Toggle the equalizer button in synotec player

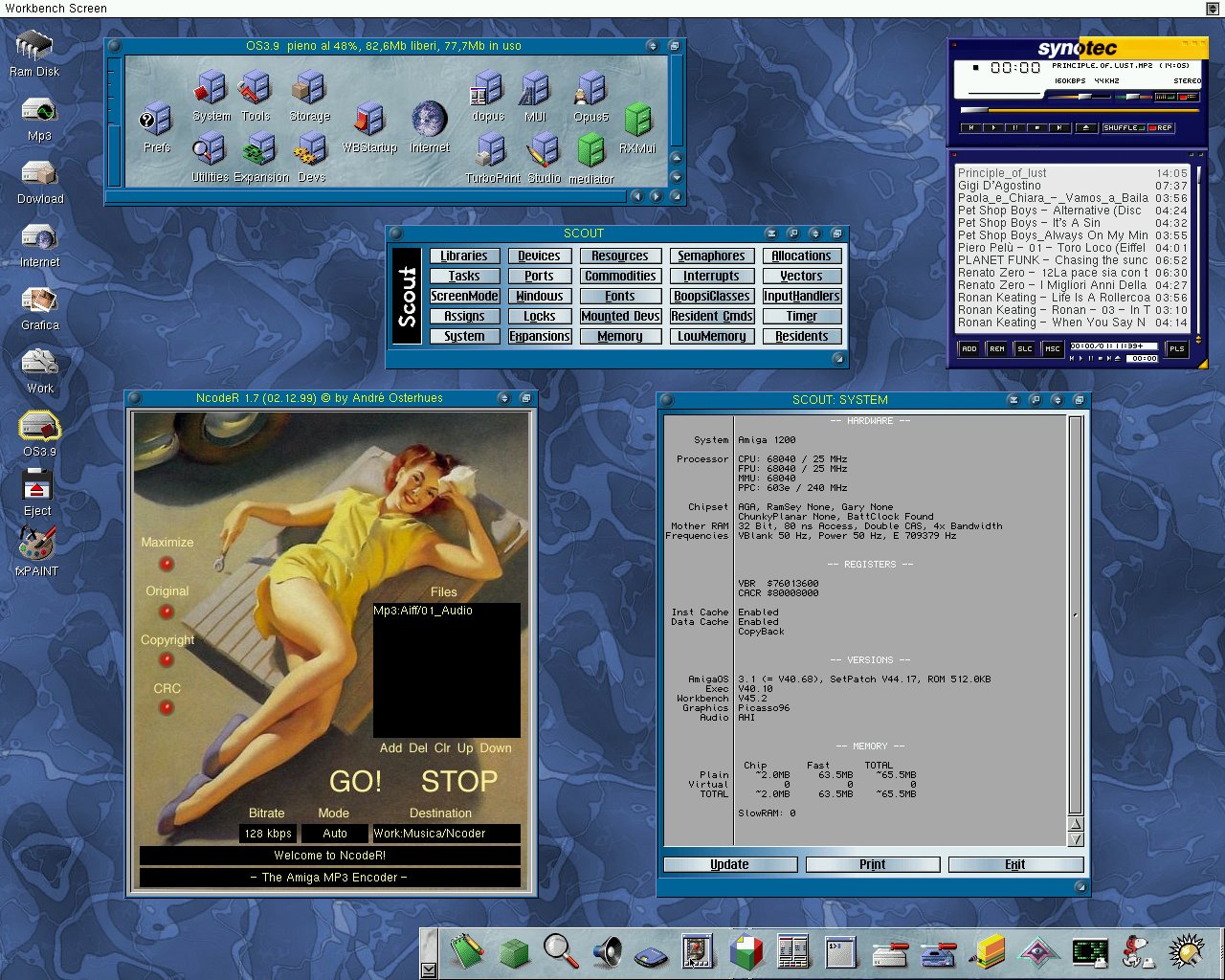click(1165, 97)
